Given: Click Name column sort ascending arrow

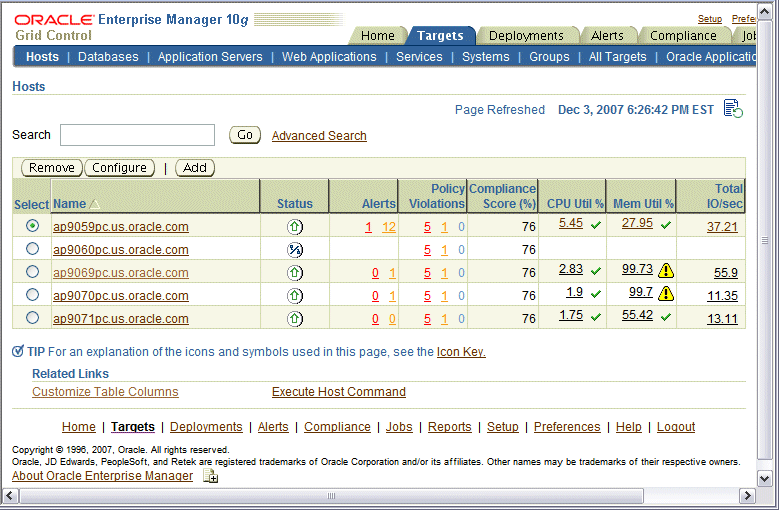Looking at the screenshot, I should (x=94, y=204).
